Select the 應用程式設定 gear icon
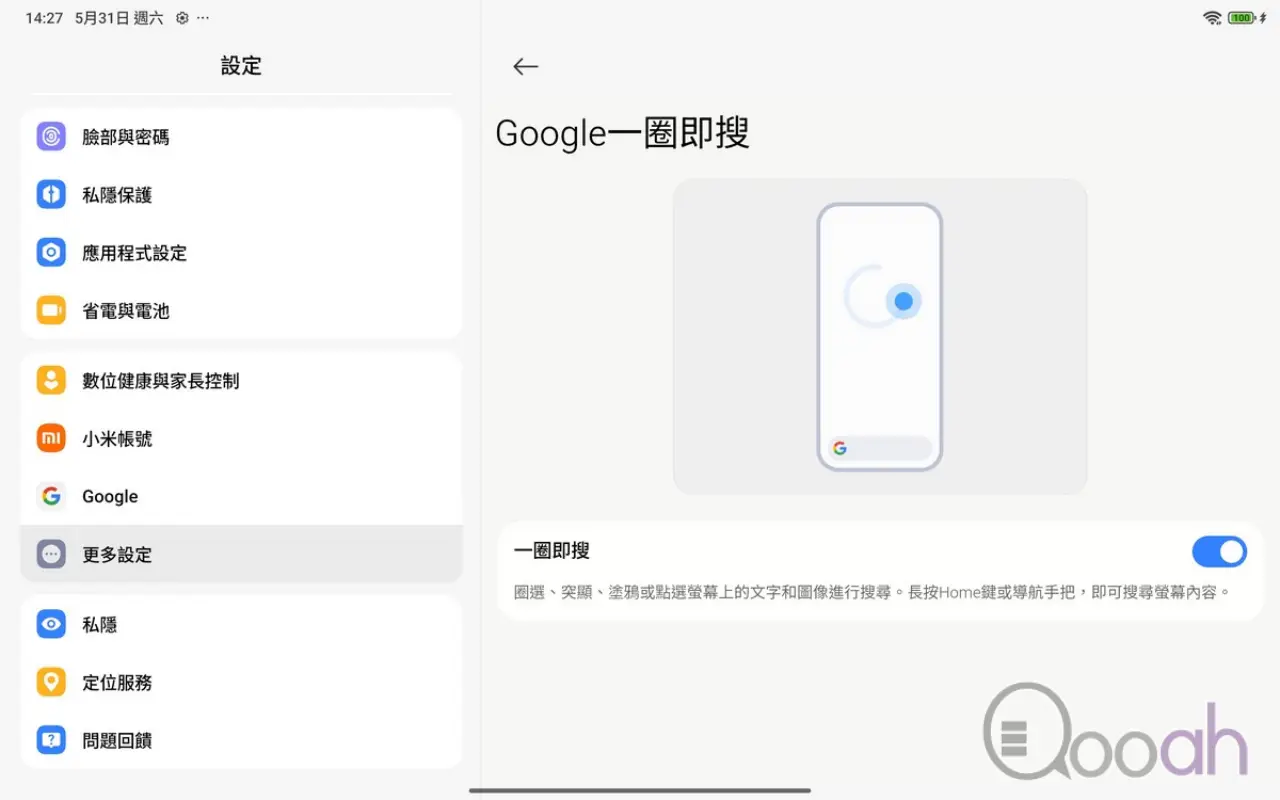1280x800 pixels. [x=51, y=252]
